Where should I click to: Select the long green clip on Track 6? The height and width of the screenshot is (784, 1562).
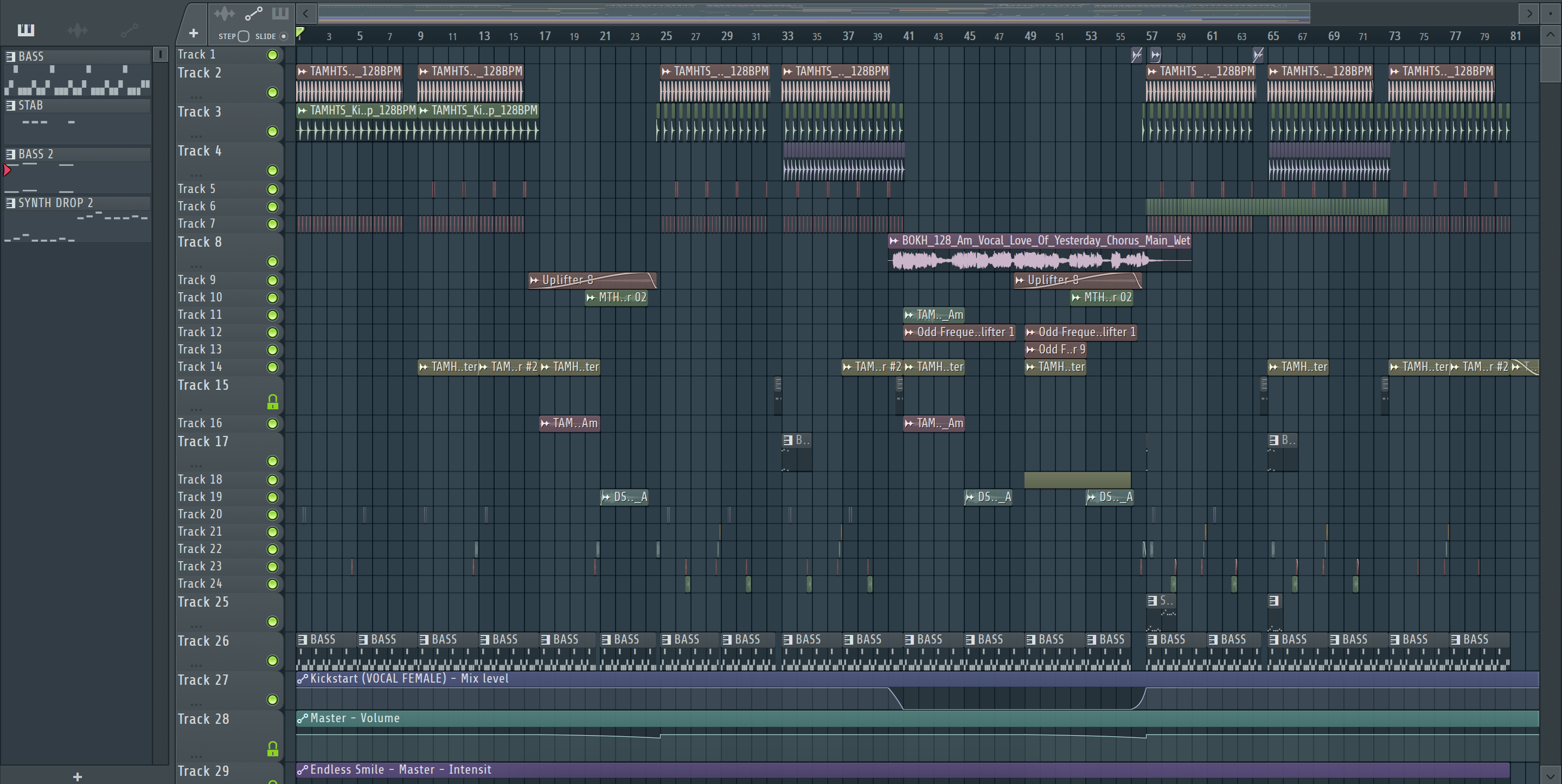click(x=1267, y=207)
